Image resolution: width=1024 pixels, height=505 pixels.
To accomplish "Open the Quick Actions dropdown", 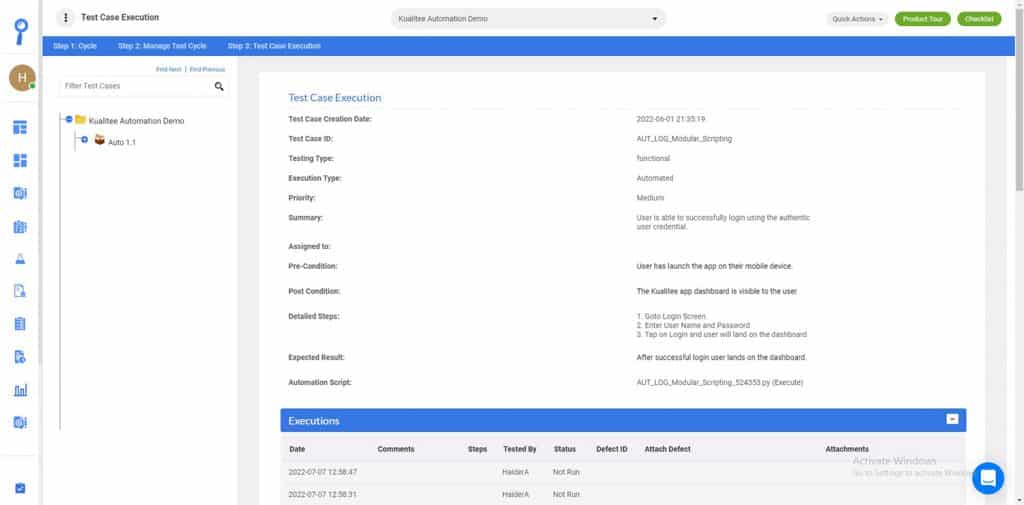I will [857, 19].
